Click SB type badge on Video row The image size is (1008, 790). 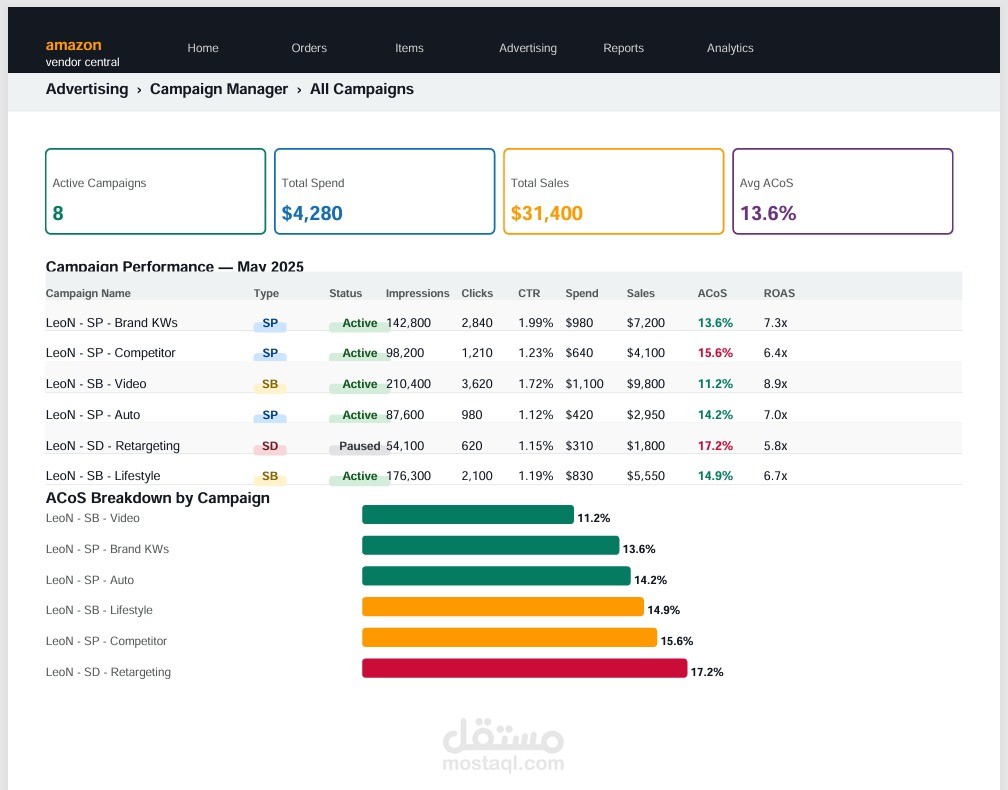coord(270,384)
